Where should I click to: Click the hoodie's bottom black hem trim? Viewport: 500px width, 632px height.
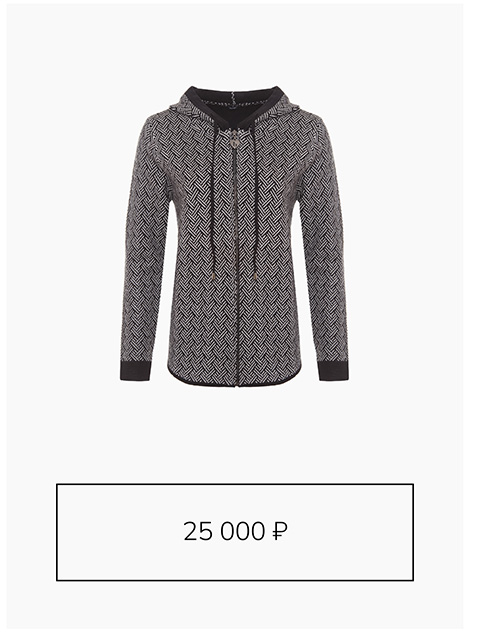[x=234, y=381]
